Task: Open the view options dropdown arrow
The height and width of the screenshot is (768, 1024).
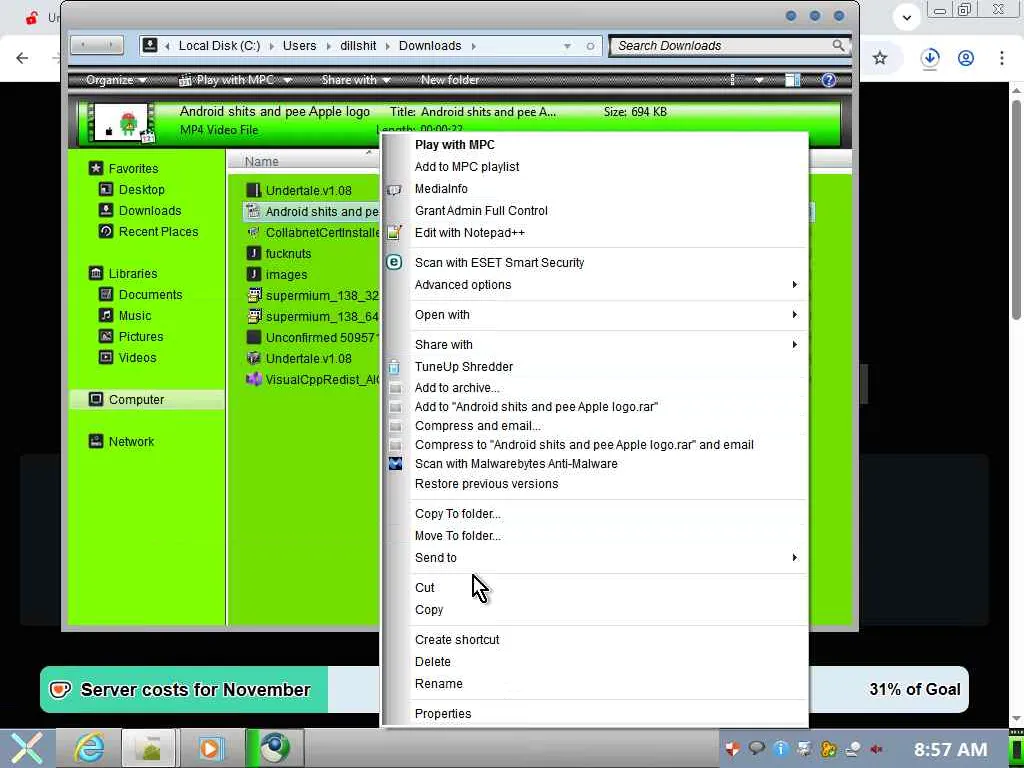Action: click(x=759, y=80)
